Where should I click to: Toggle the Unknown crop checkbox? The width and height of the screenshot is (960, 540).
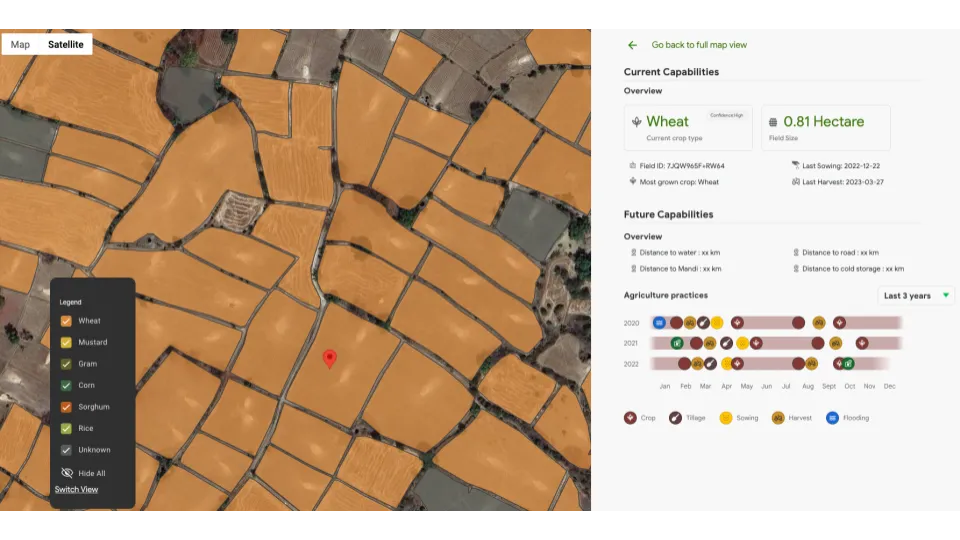pyautogui.click(x=66, y=450)
